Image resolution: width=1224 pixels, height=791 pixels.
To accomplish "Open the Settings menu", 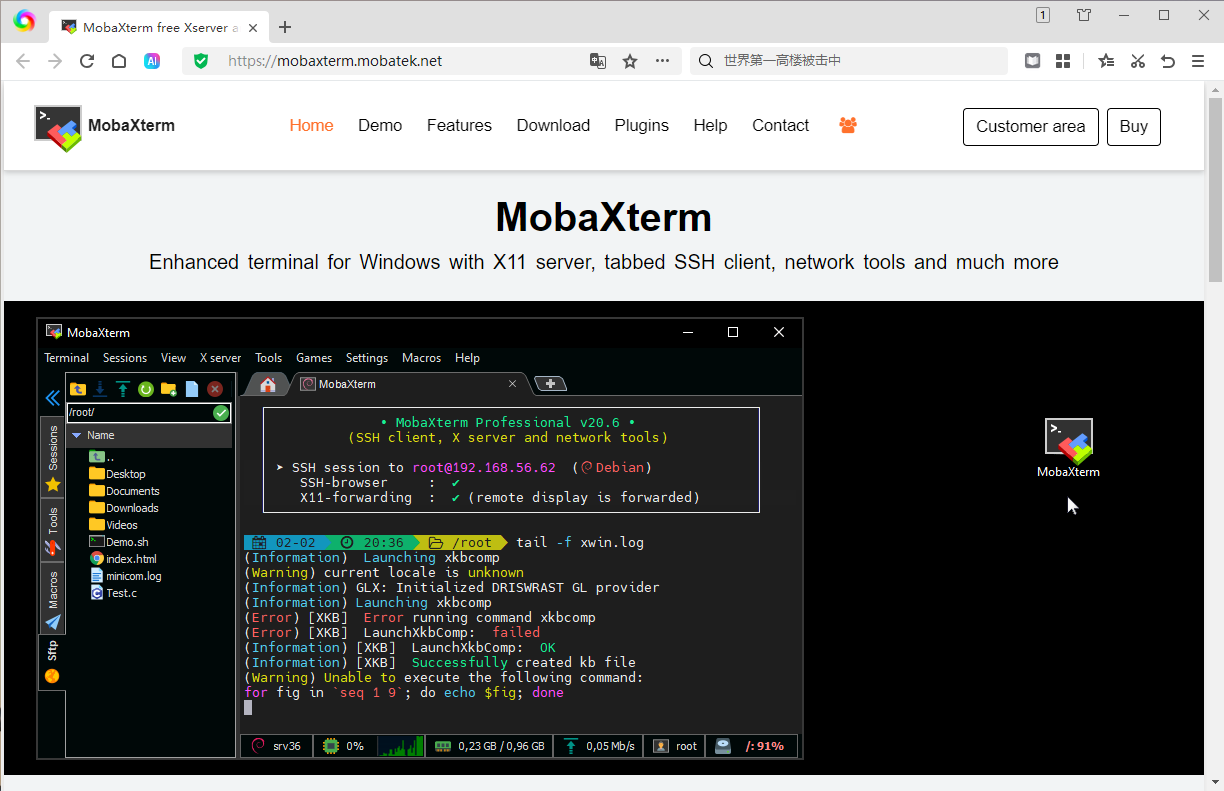I will (x=367, y=358).
